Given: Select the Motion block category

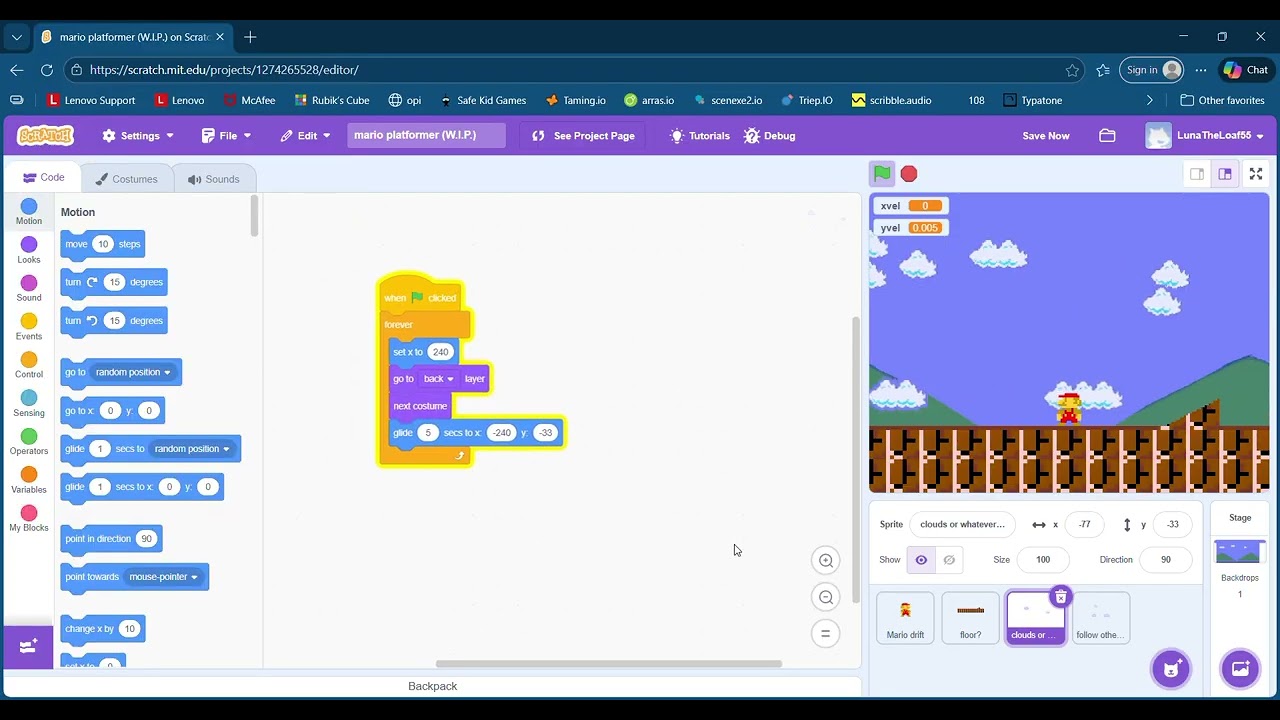Looking at the screenshot, I should pos(29,212).
